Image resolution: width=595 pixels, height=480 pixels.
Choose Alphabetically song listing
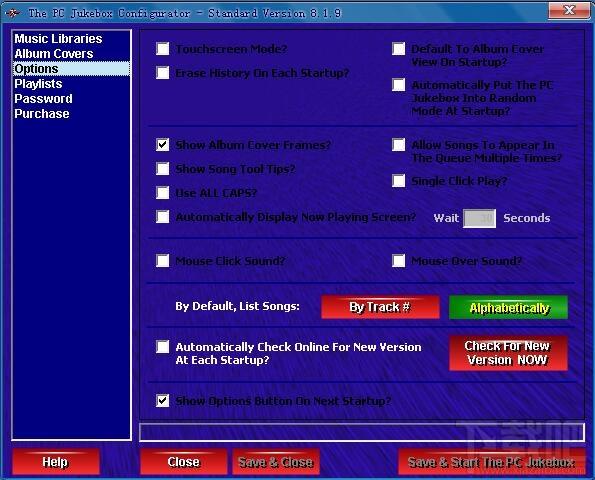pyautogui.click(x=508, y=307)
